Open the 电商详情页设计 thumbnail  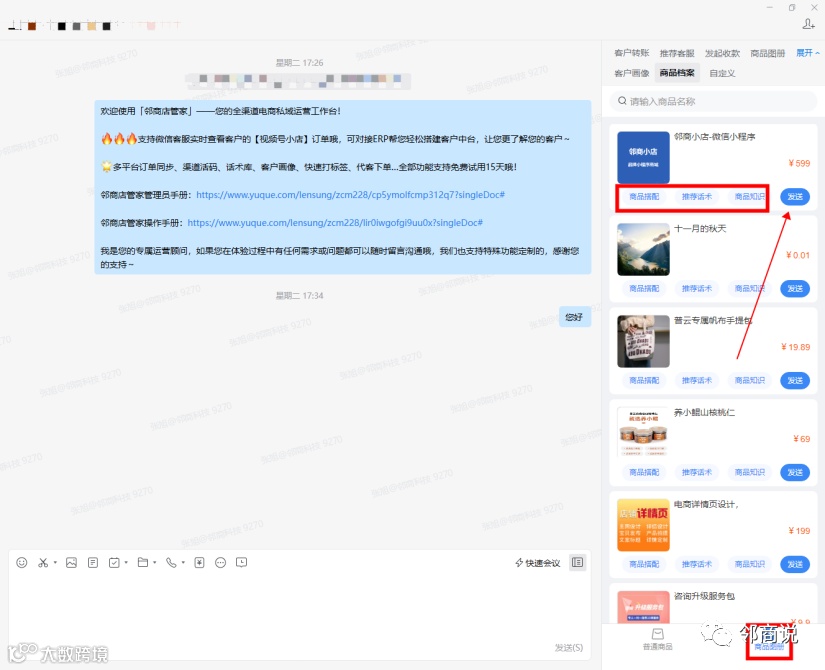(x=643, y=525)
